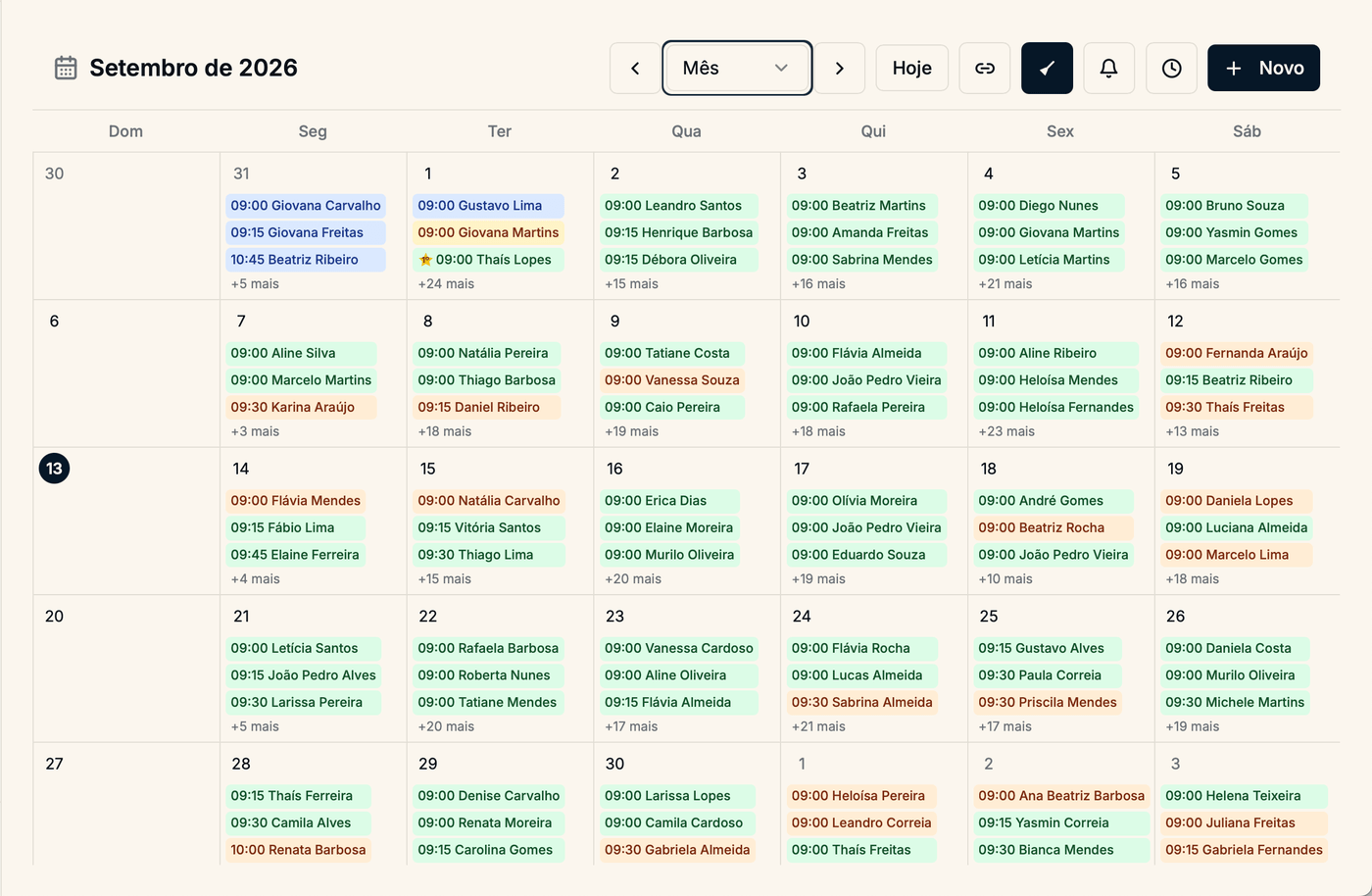Reveal '+13 mais' events on day 12
The height and width of the screenshot is (896, 1372).
[1193, 431]
